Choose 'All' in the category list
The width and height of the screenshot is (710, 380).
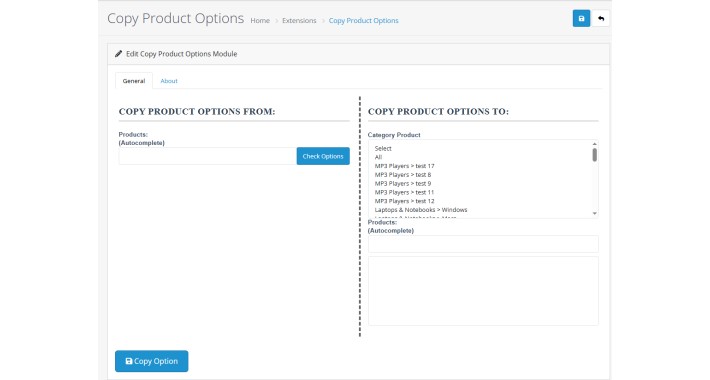(x=480, y=157)
